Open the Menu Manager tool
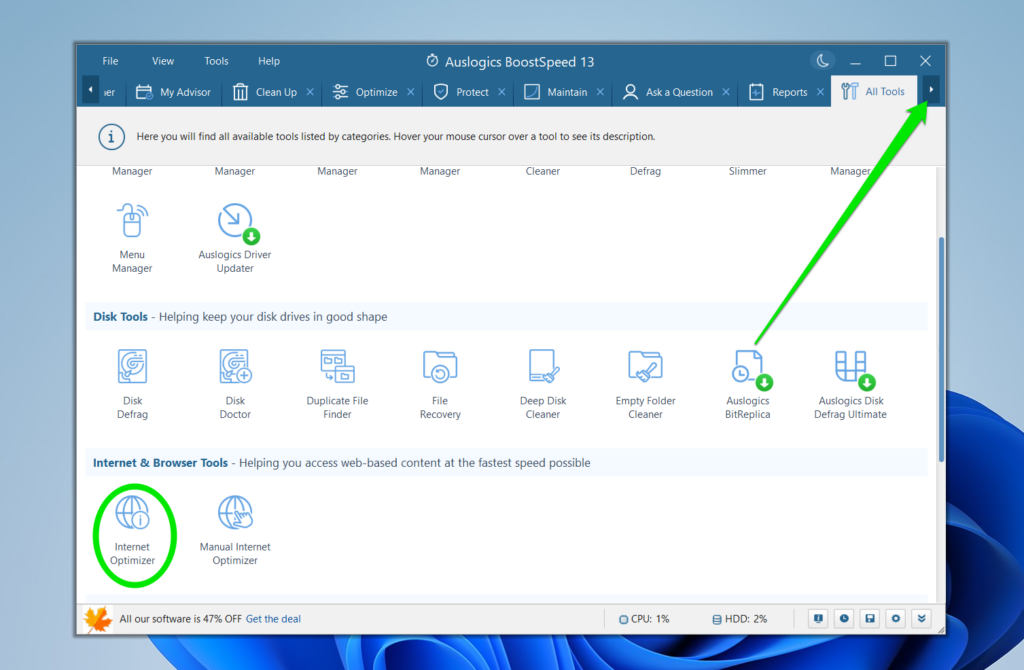The width and height of the screenshot is (1024, 670). click(132, 236)
